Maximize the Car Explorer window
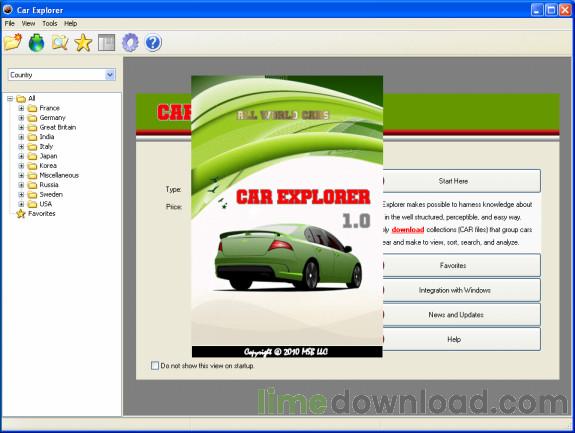This screenshot has height=433, width=575. 551,10
